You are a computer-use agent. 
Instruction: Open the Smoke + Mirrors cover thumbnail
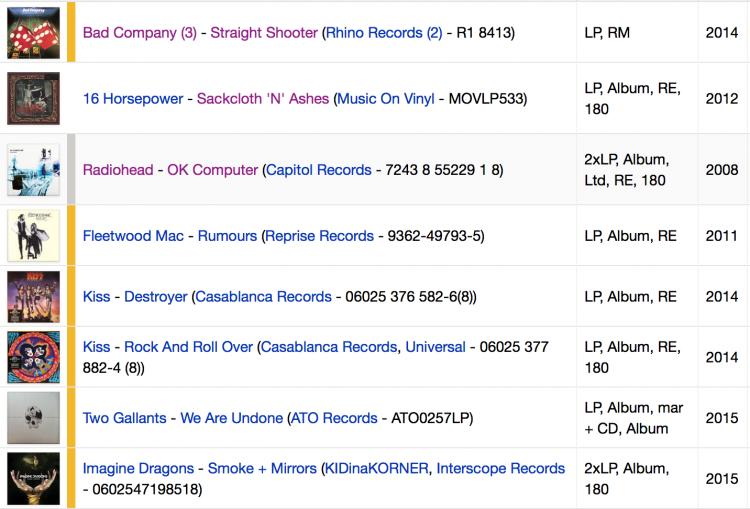coord(33,478)
